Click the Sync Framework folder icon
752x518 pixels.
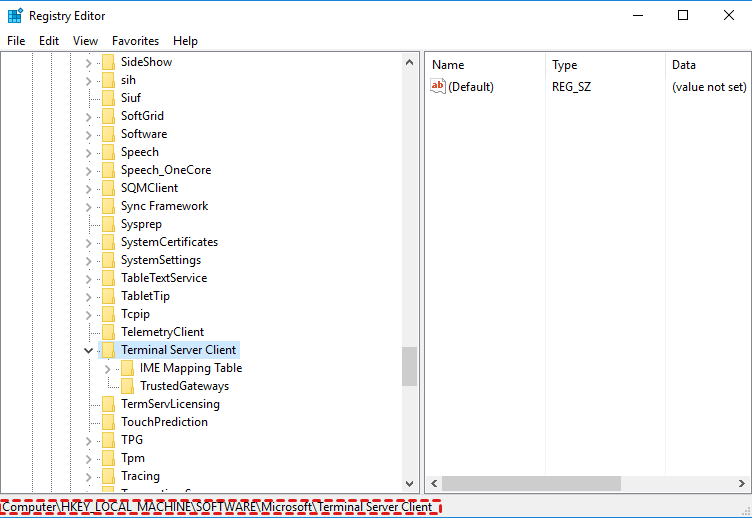click(x=108, y=206)
